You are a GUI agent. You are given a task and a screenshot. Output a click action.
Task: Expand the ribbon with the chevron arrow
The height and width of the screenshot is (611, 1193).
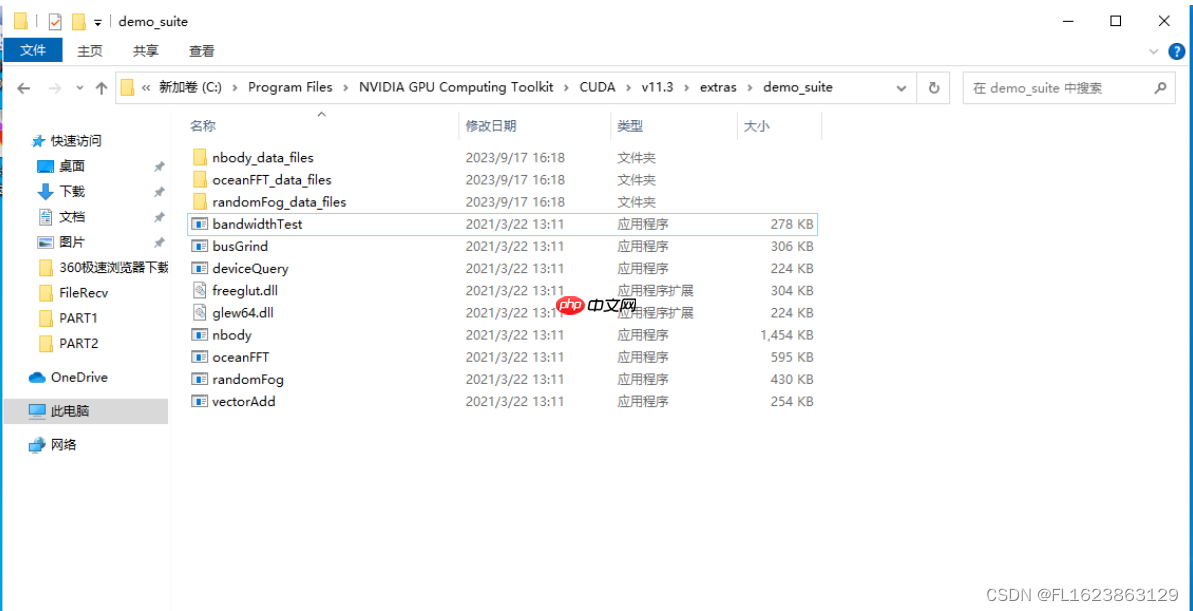coord(1153,50)
